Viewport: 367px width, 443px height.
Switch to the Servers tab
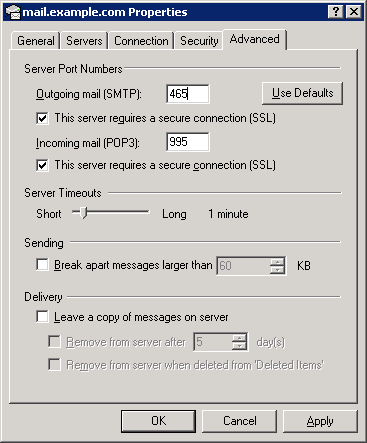84,41
